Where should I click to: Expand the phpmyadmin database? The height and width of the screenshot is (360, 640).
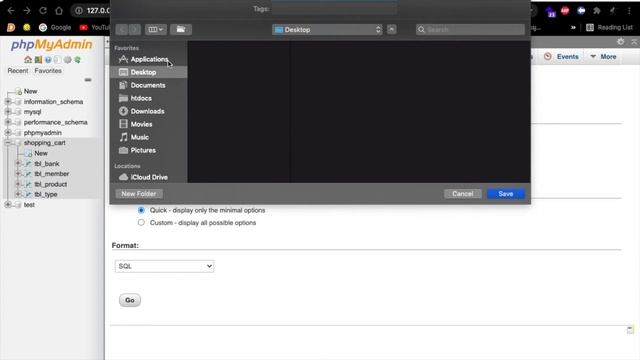pos(8,133)
